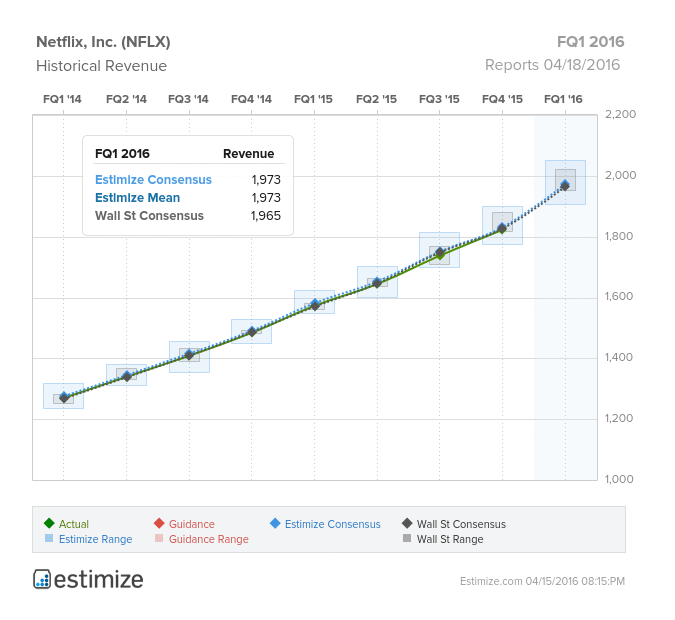675x620 pixels.
Task: Click the Revenue column header in tooltip
Action: pyautogui.click(x=248, y=154)
